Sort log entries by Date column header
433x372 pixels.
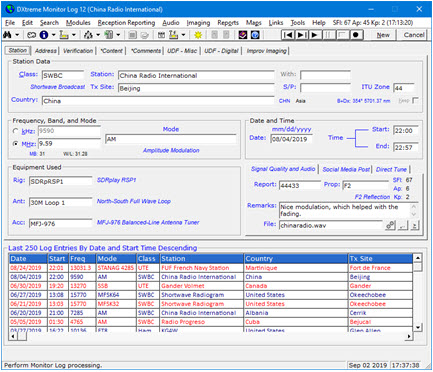pyautogui.click(x=28, y=259)
